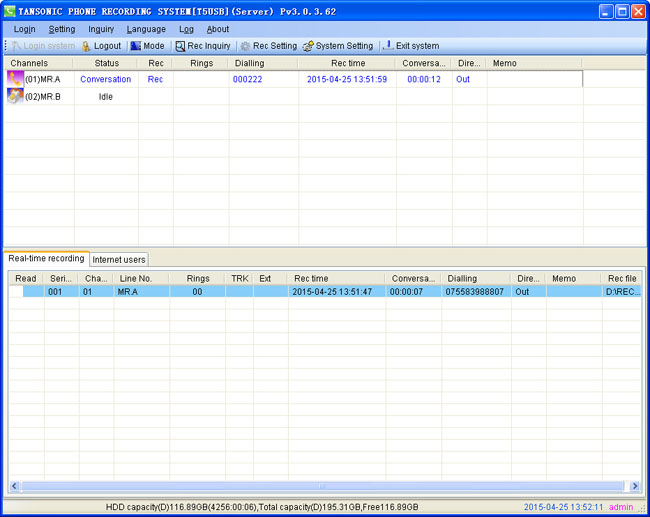The image size is (650, 517).
Task: Switch to the Internet users tab
Action: 119,260
